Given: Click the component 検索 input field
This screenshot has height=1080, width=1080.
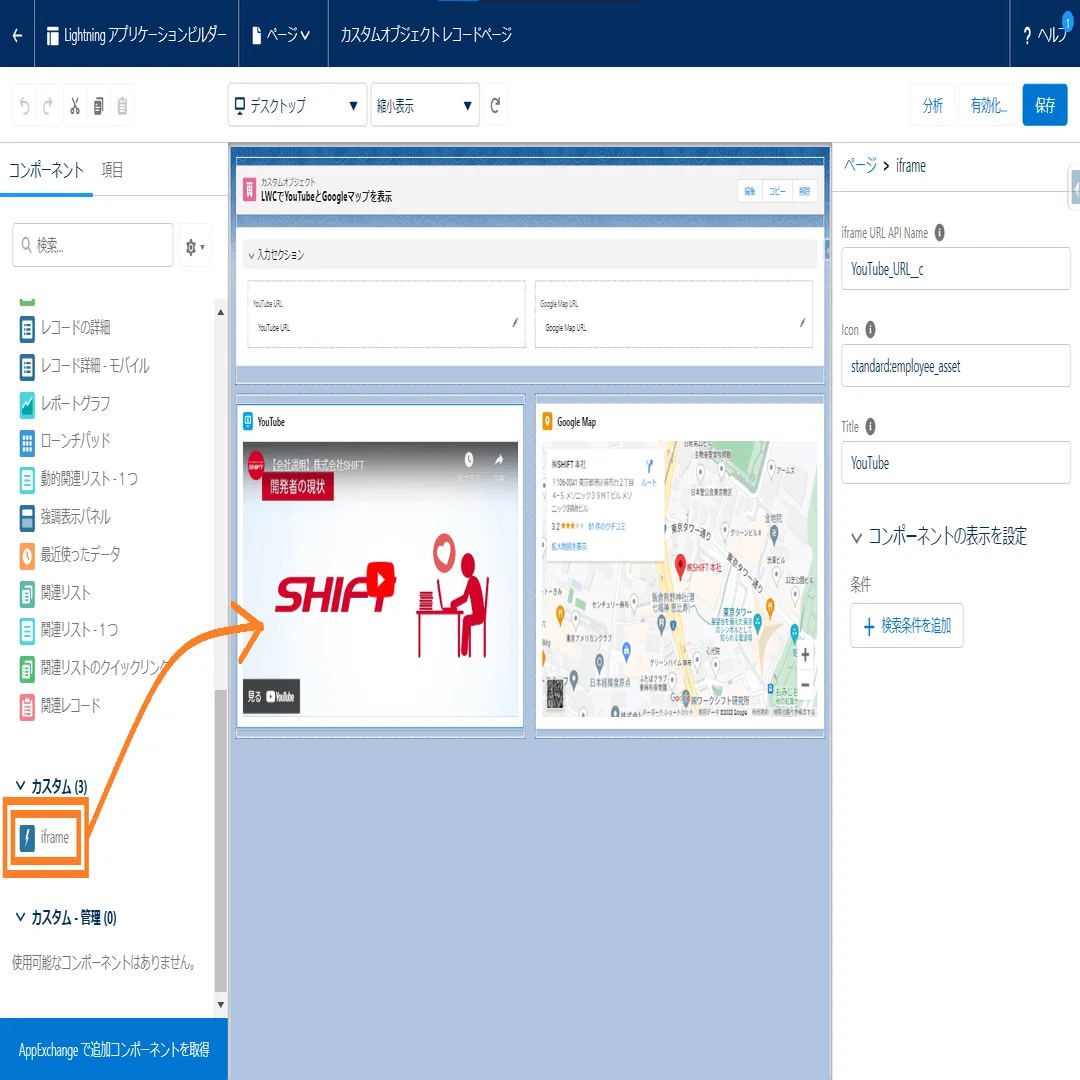Looking at the screenshot, I should coord(92,245).
